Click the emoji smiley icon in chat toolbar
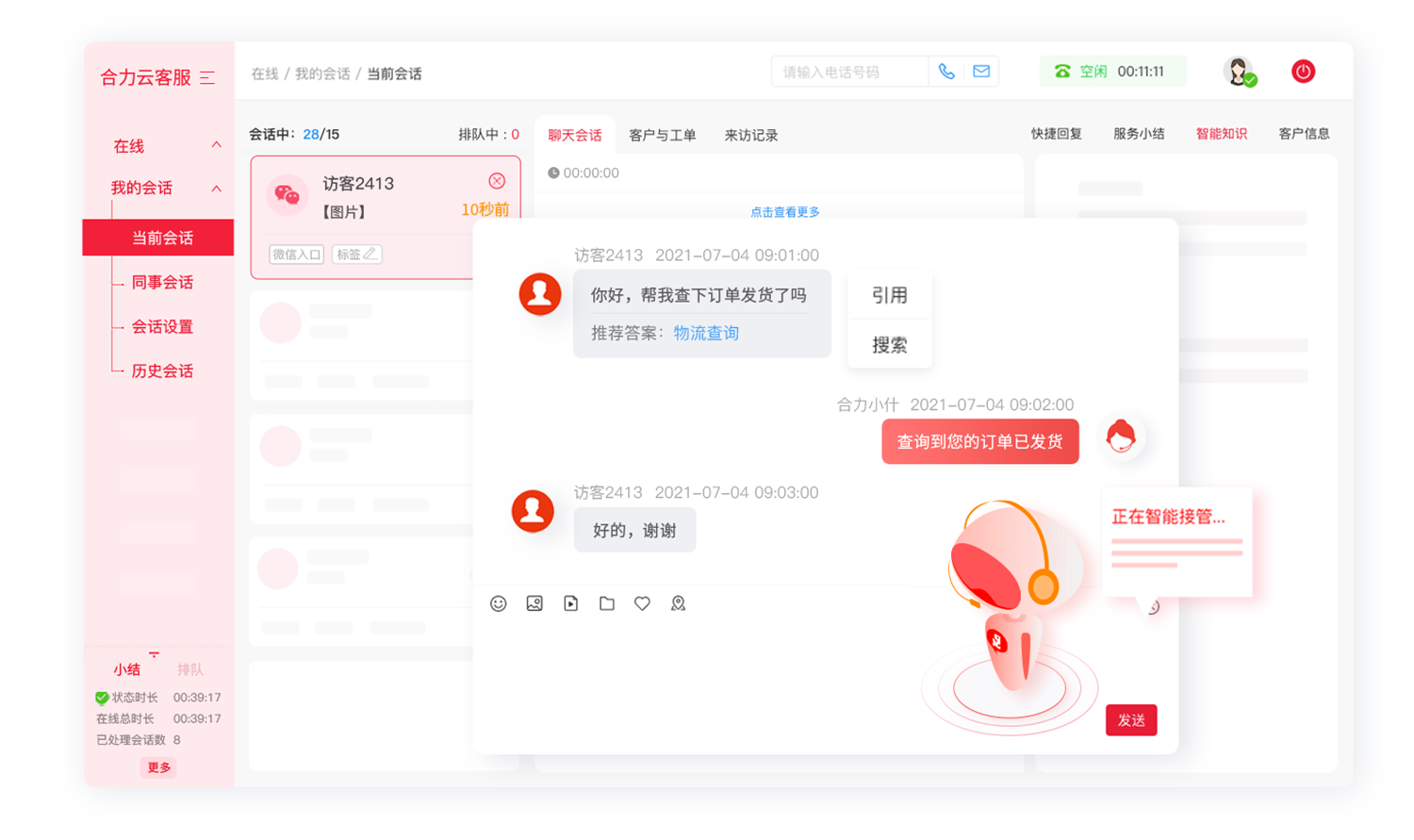Image resolution: width=1414 pixels, height=840 pixels. pyautogui.click(x=499, y=603)
